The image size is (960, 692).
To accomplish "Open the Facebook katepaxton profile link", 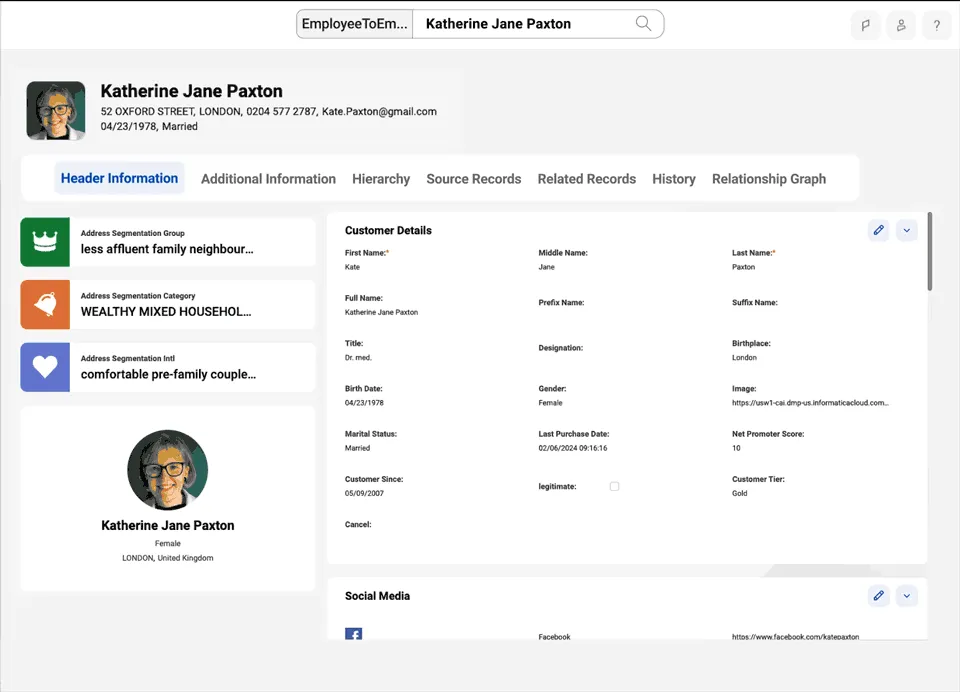I will (795, 636).
